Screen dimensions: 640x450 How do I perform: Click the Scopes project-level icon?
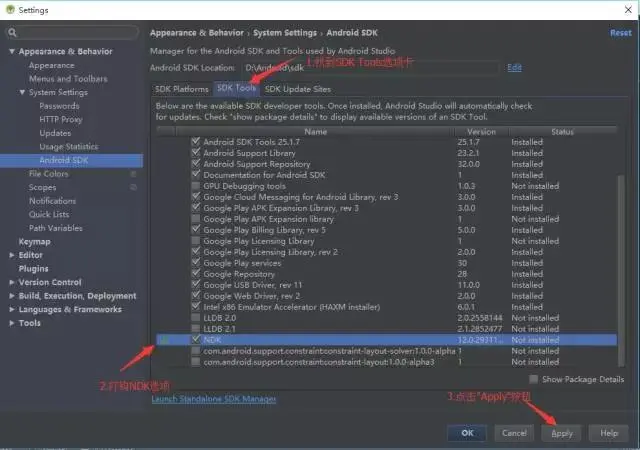[133, 187]
